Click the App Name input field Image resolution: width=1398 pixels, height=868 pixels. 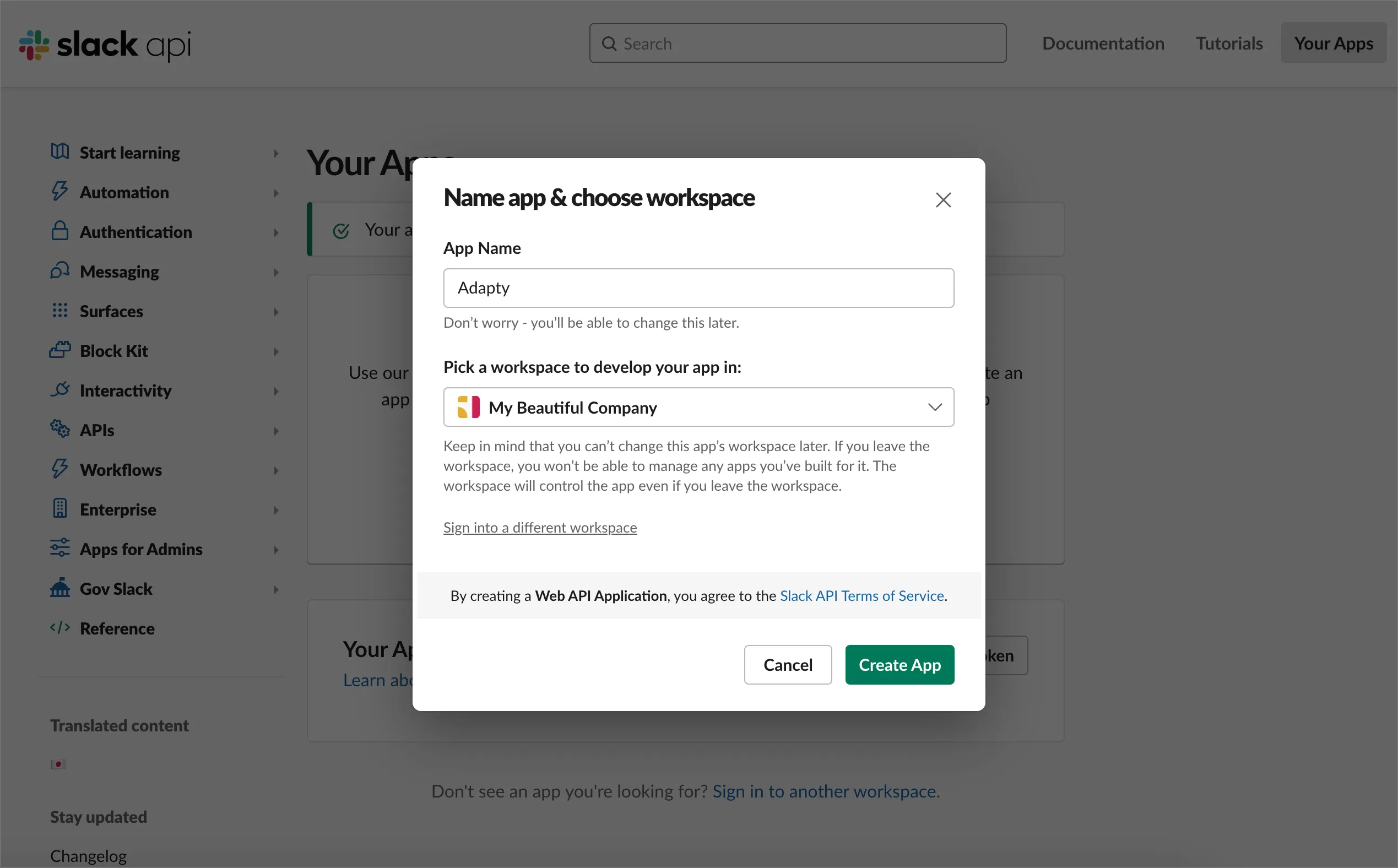[698, 287]
